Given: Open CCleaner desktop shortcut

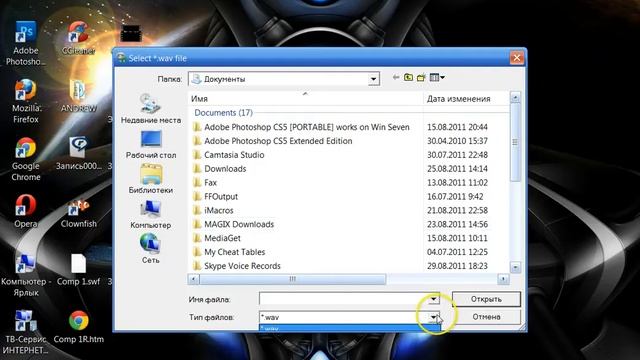Looking at the screenshot, I should 78,38.
